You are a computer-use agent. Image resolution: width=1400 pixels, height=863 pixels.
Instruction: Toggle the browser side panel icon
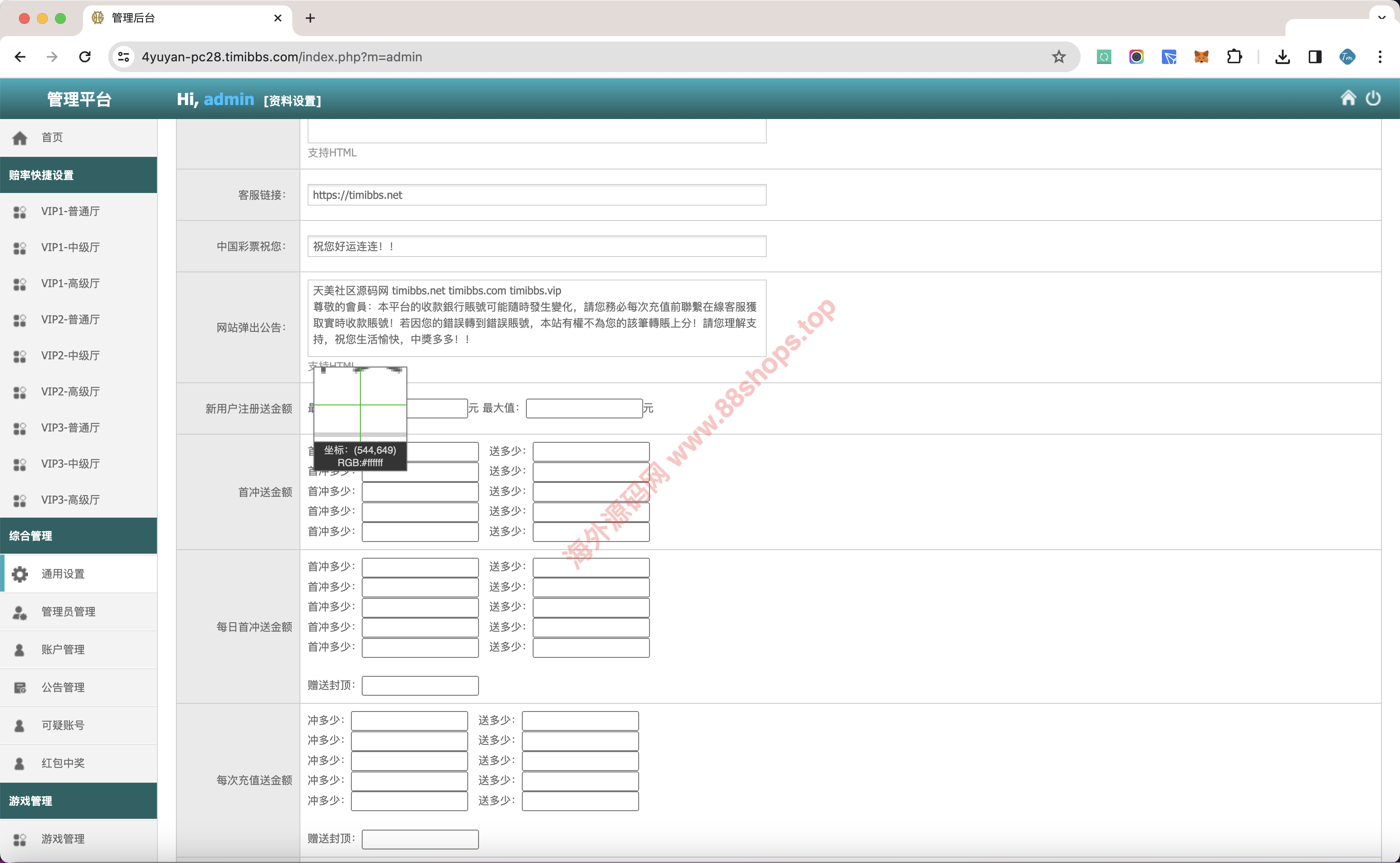click(1315, 56)
